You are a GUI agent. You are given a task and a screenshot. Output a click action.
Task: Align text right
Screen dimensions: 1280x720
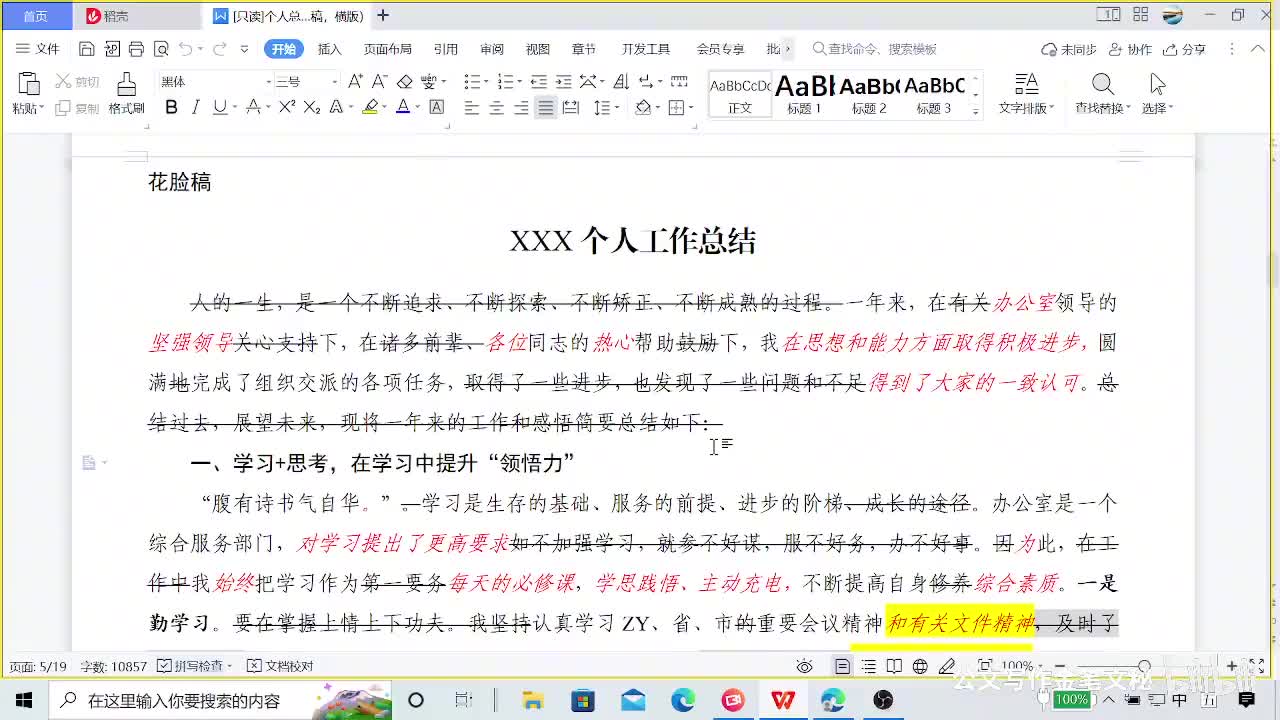coord(521,107)
